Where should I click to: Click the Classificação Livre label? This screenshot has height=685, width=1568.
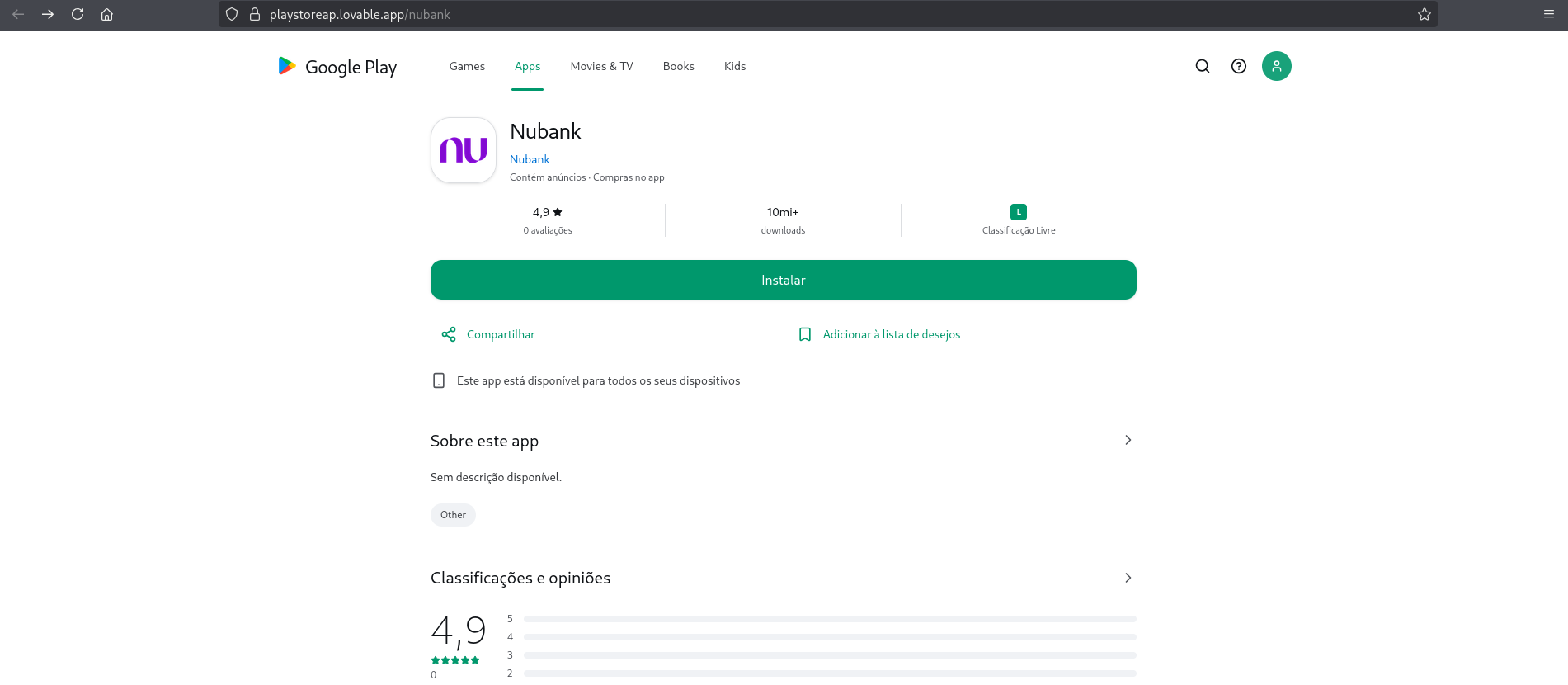click(1019, 230)
